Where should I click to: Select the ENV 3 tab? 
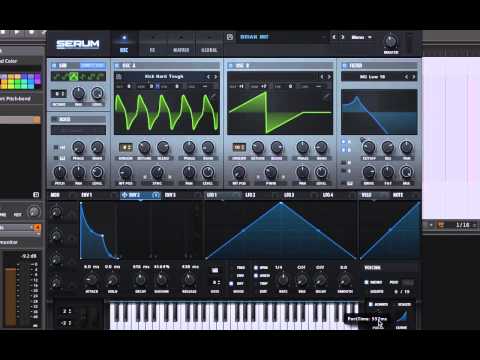click(x=170, y=195)
